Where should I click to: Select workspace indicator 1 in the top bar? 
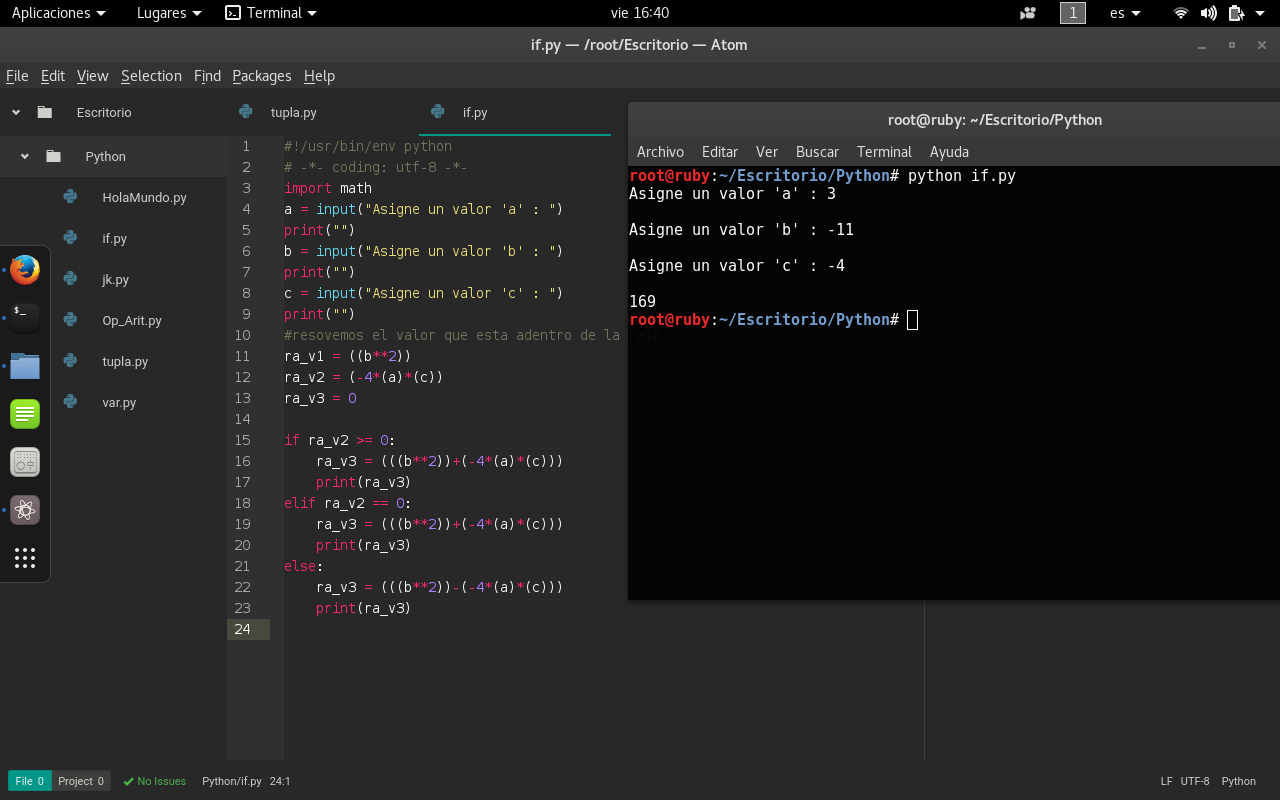1073,13
